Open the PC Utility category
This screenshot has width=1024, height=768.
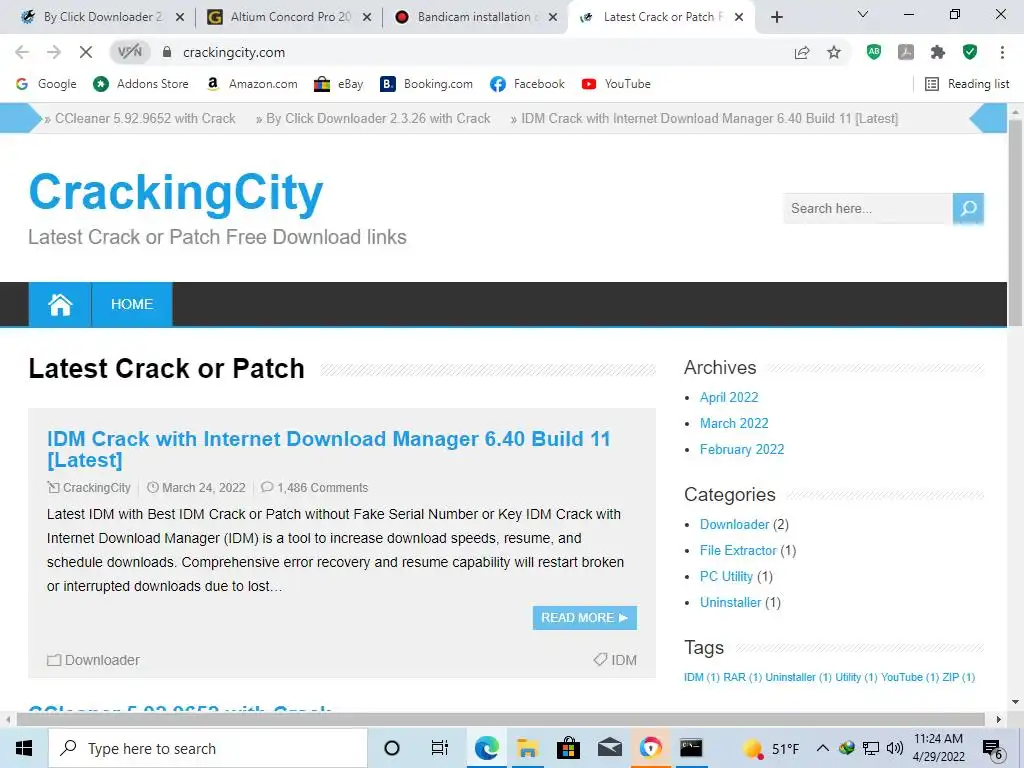coord(726,577)
